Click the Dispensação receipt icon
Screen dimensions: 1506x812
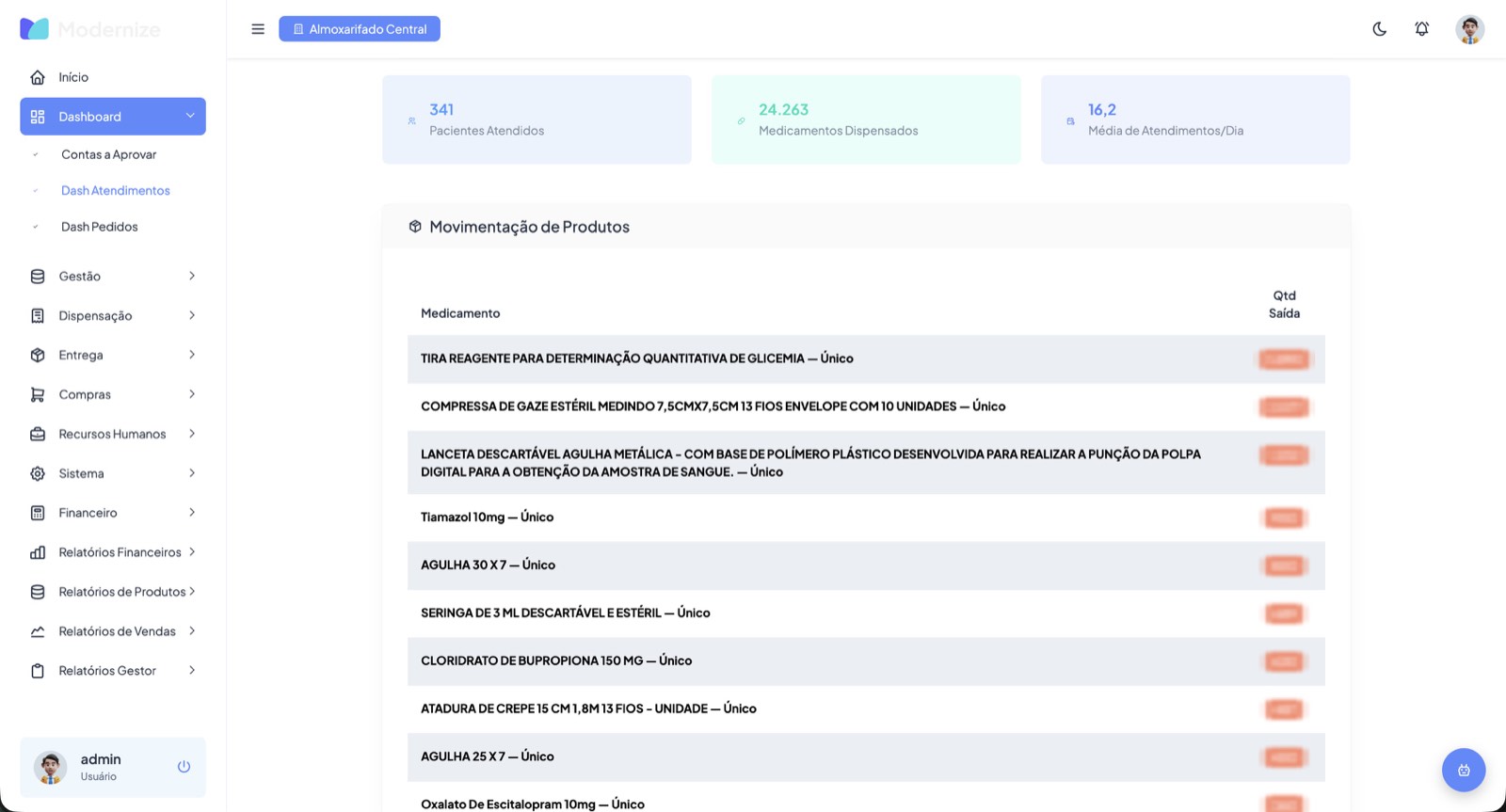point(38,316)
